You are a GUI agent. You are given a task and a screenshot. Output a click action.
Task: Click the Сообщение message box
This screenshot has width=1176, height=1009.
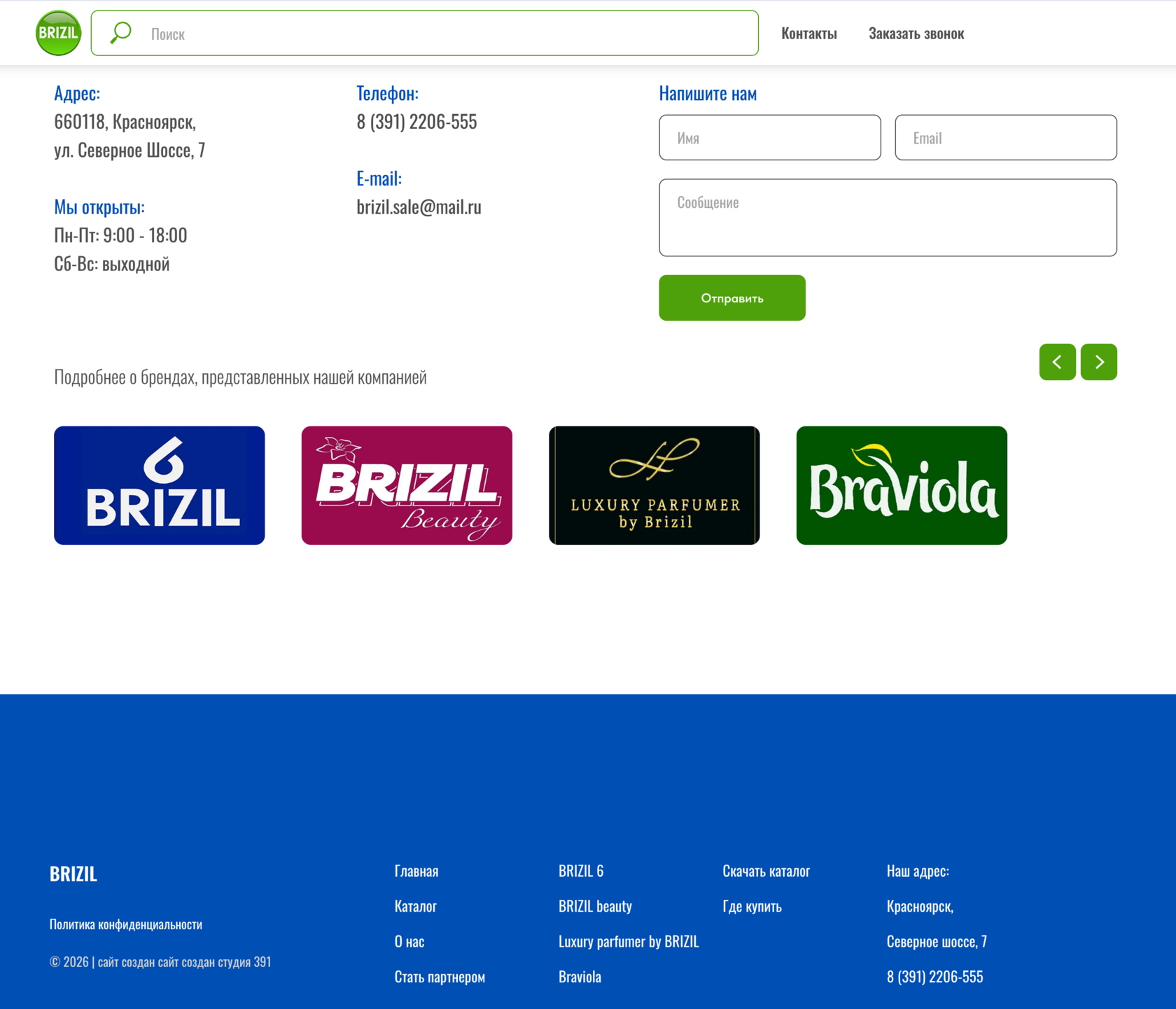[888, 218]
